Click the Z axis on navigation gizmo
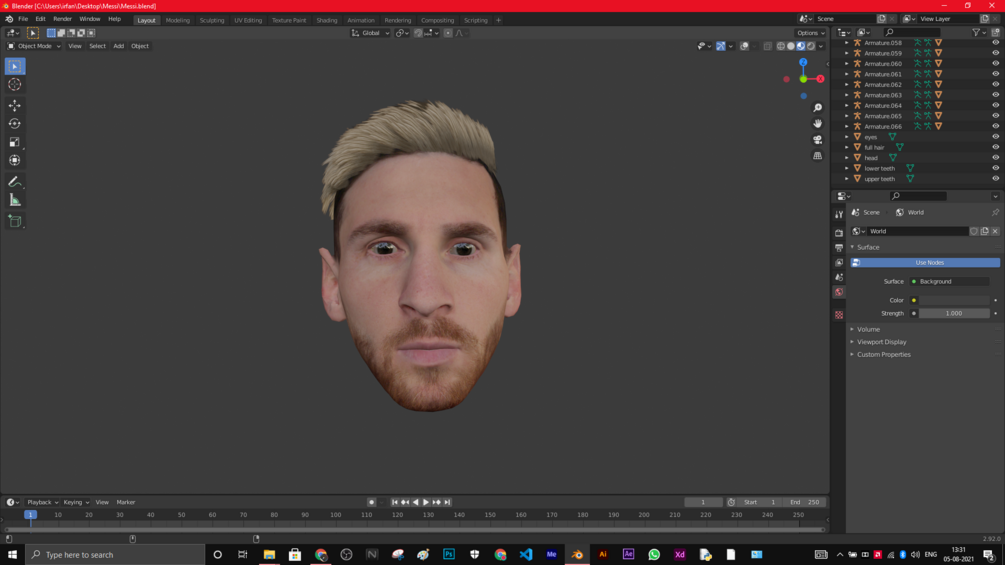 (x=803, y=62)
